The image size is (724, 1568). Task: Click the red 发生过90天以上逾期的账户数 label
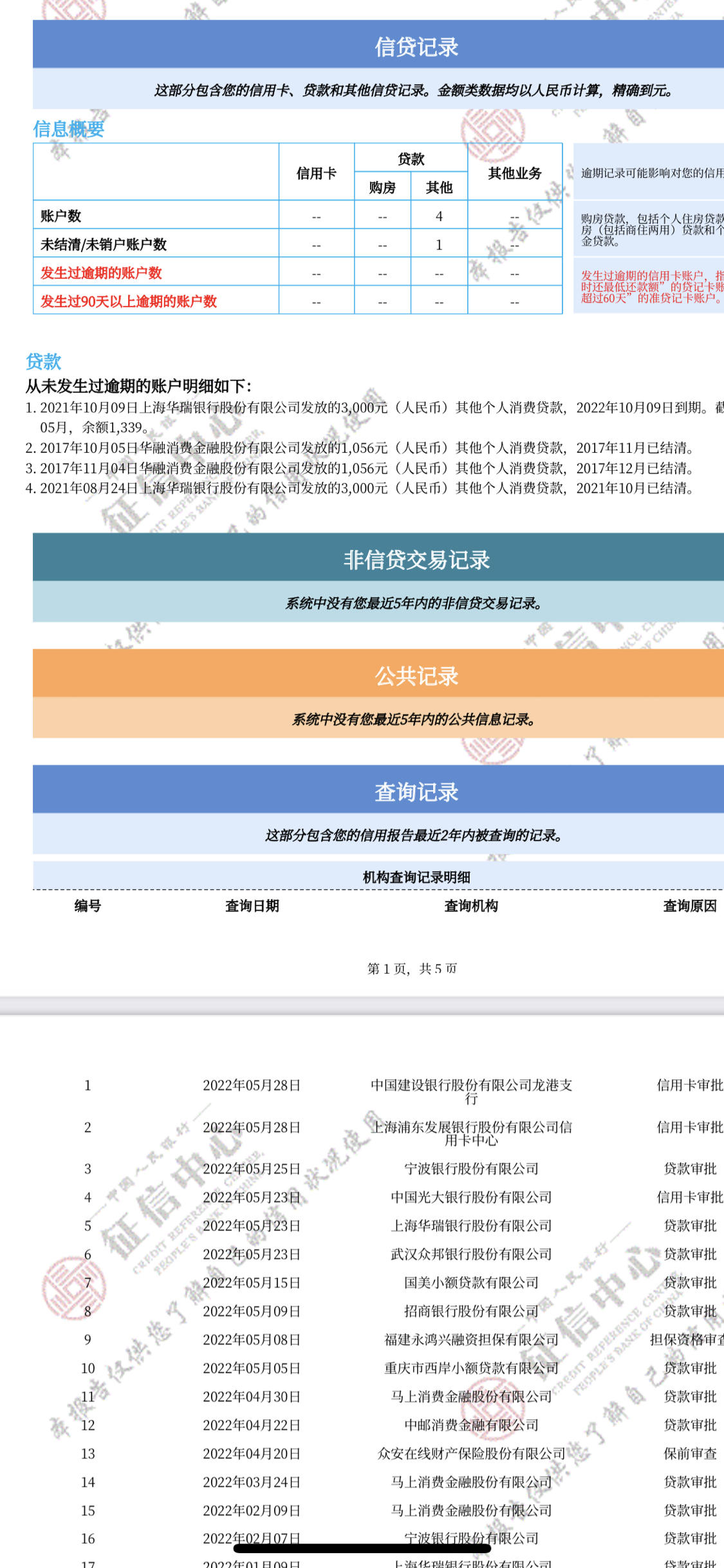pos(129,301)
